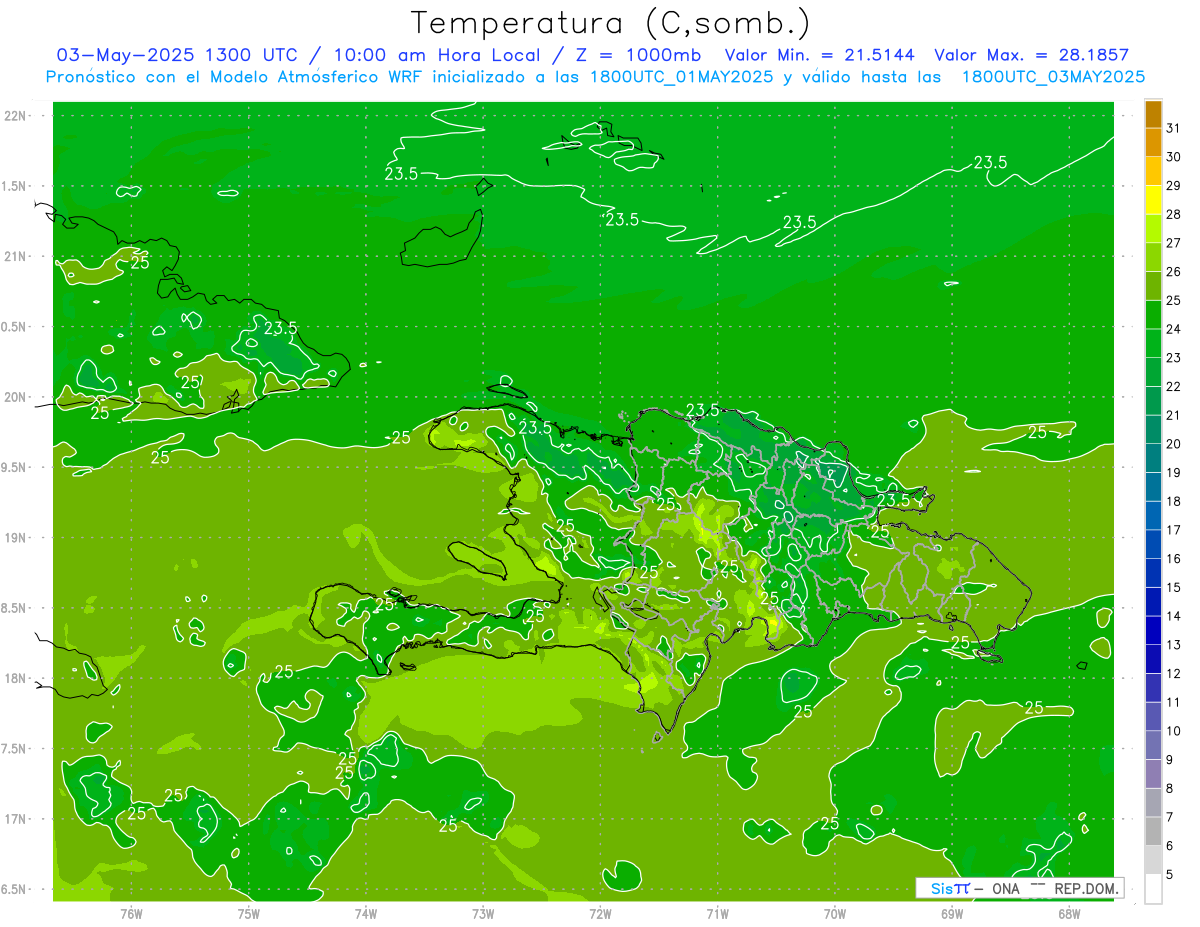The height and width of the screenshot is (927, 1200).
Task: Click the "75W" longitude axis label
Action: [x=248, y=914]
